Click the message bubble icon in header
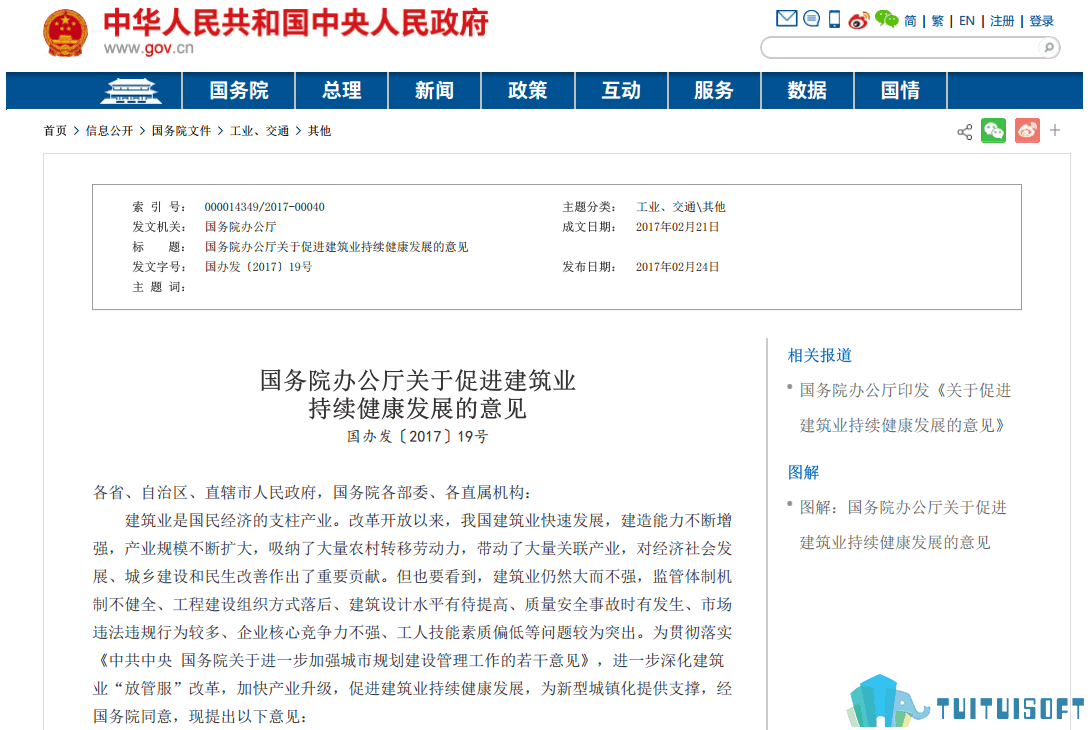1091x730 pixels. click(811, 18)
